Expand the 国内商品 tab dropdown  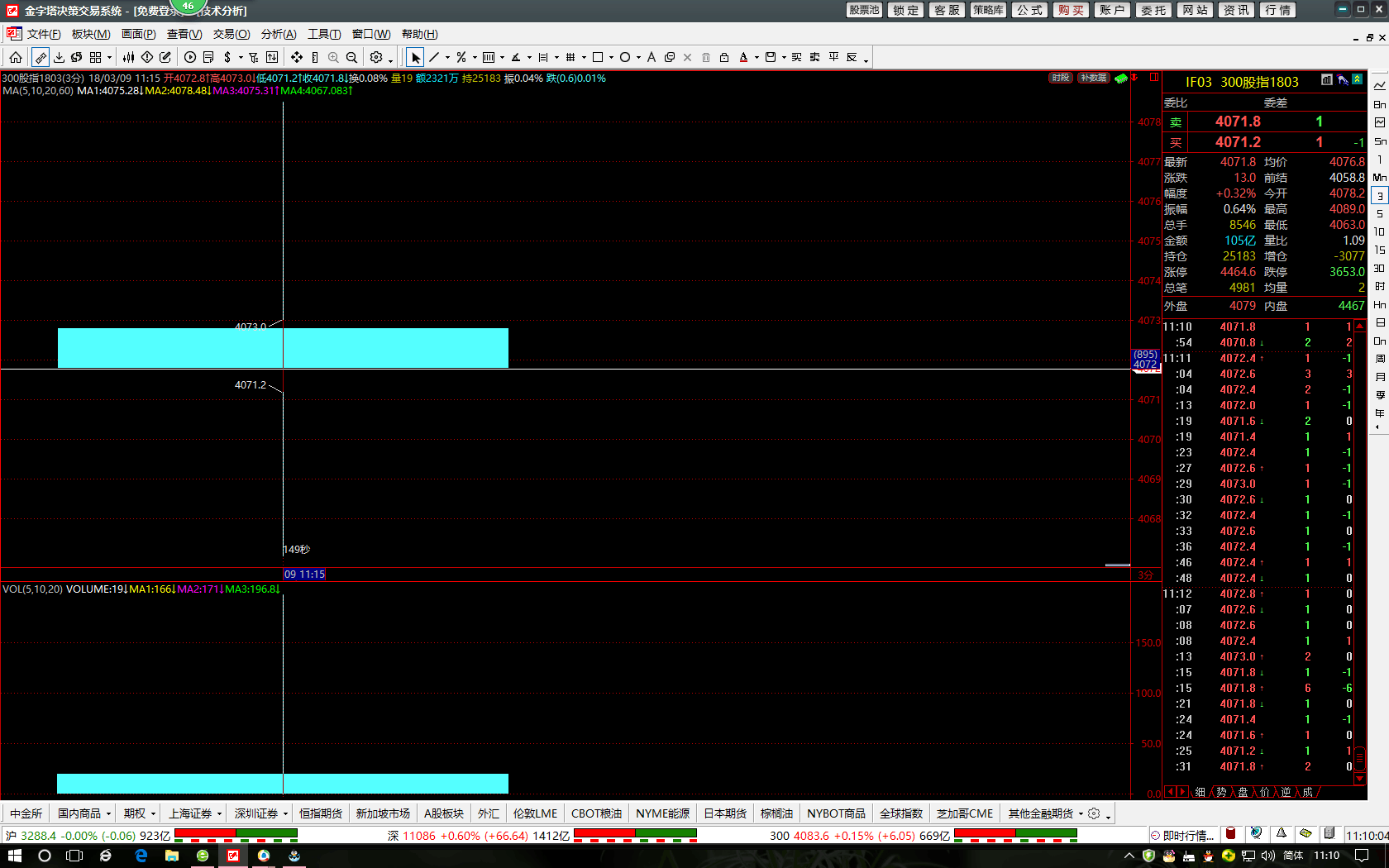(108, 814)
